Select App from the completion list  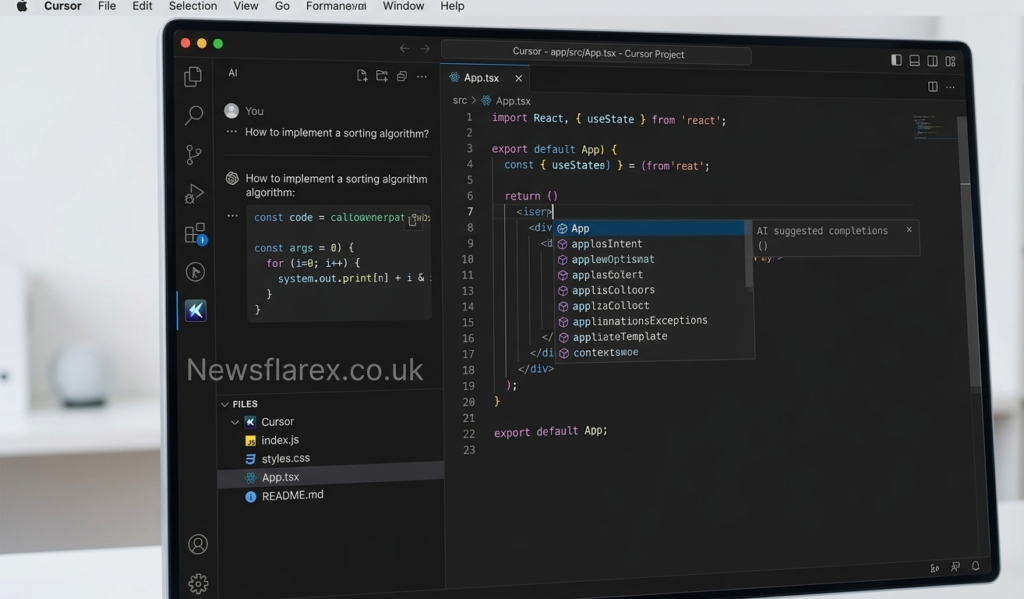click(x=580, y=228)
